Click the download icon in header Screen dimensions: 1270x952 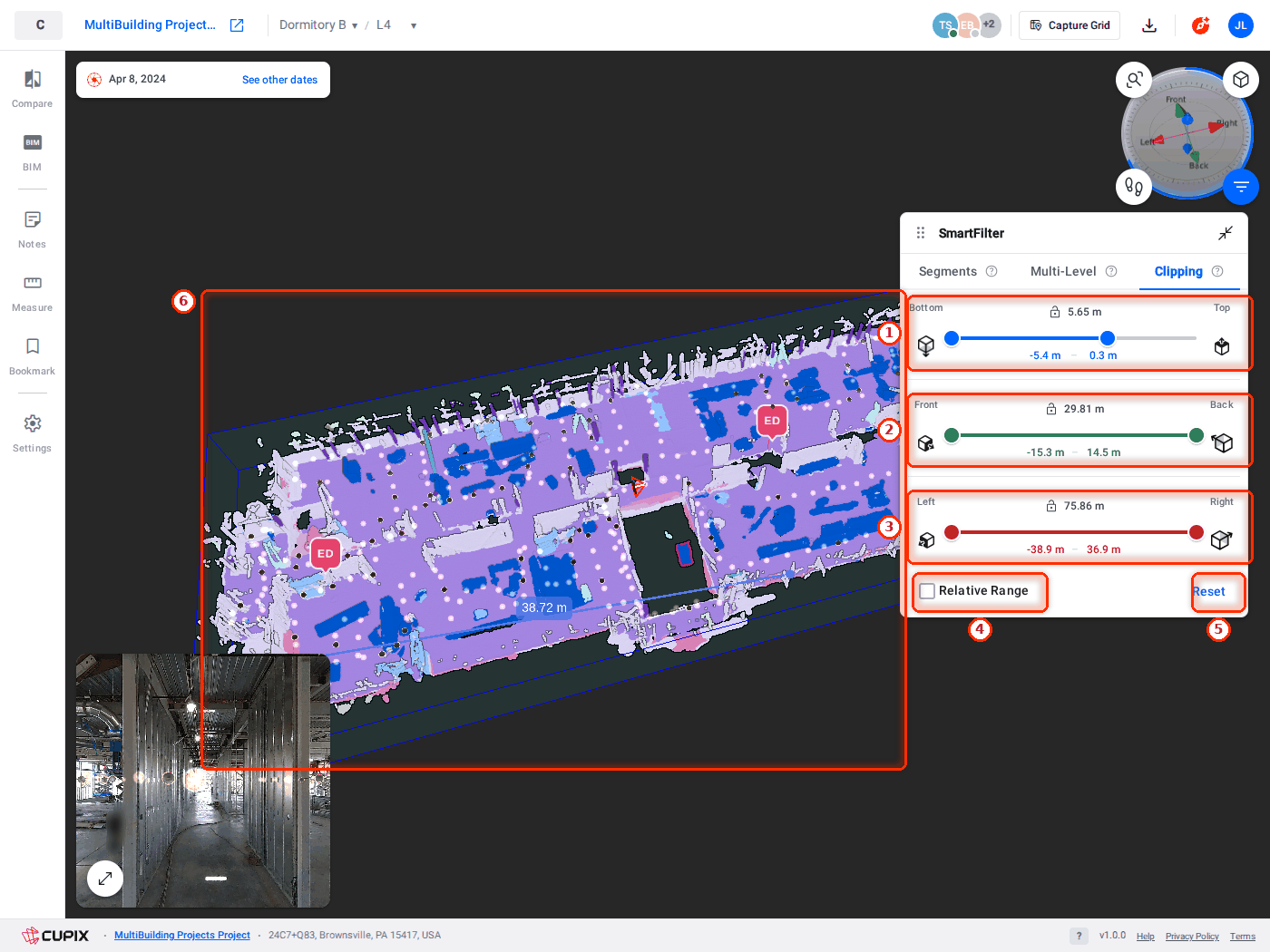click(x=1149, y=25)
